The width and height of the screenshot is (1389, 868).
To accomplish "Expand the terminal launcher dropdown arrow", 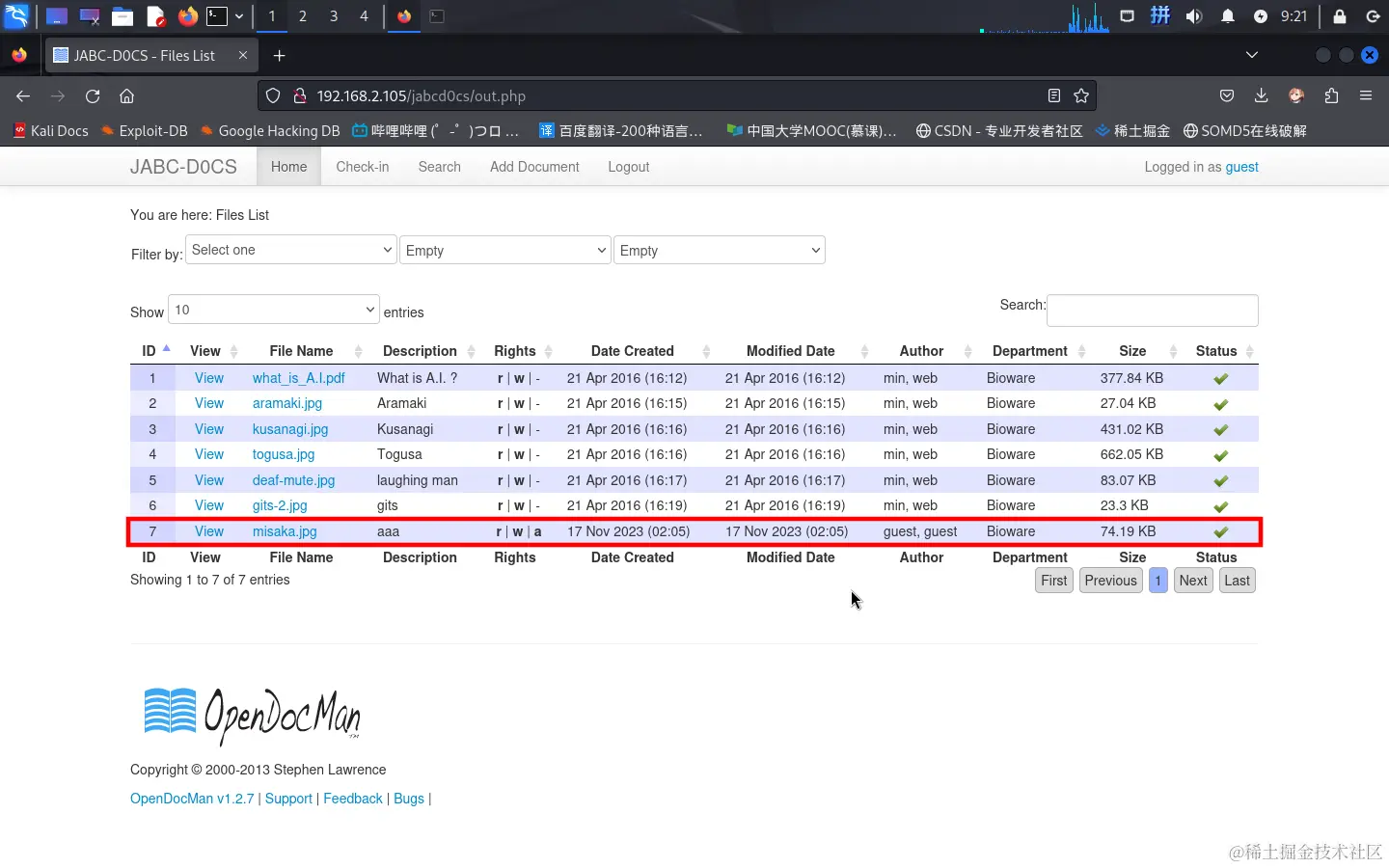I will tap(239, 16).
